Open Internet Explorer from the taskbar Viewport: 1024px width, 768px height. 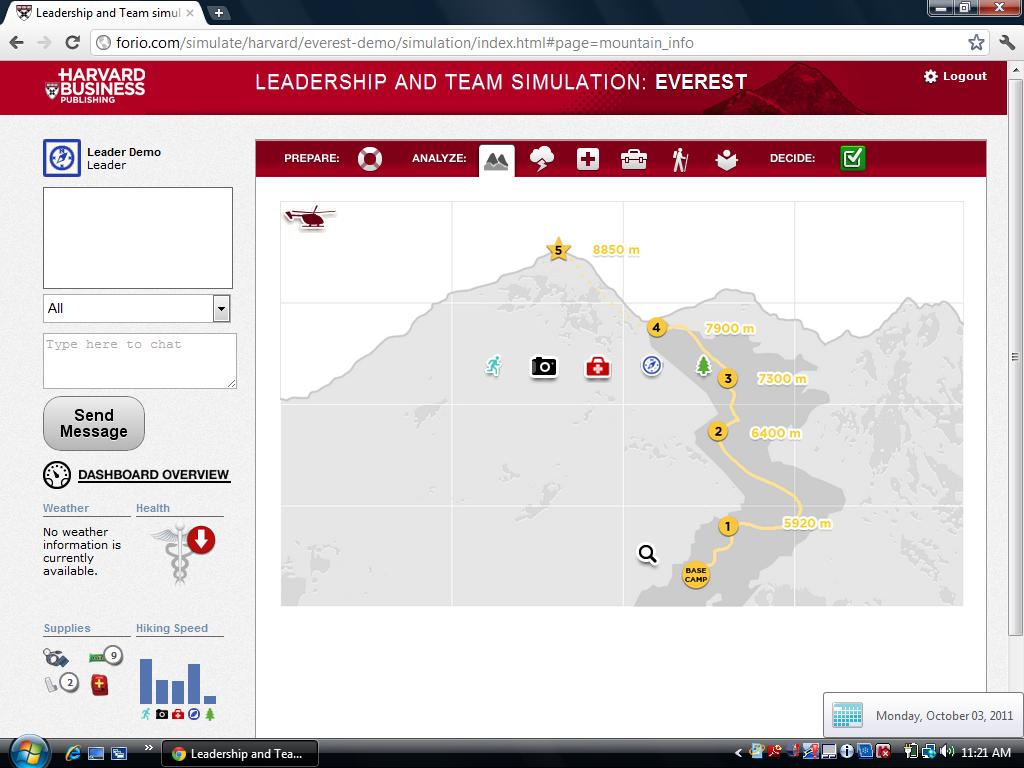point(72,753)
